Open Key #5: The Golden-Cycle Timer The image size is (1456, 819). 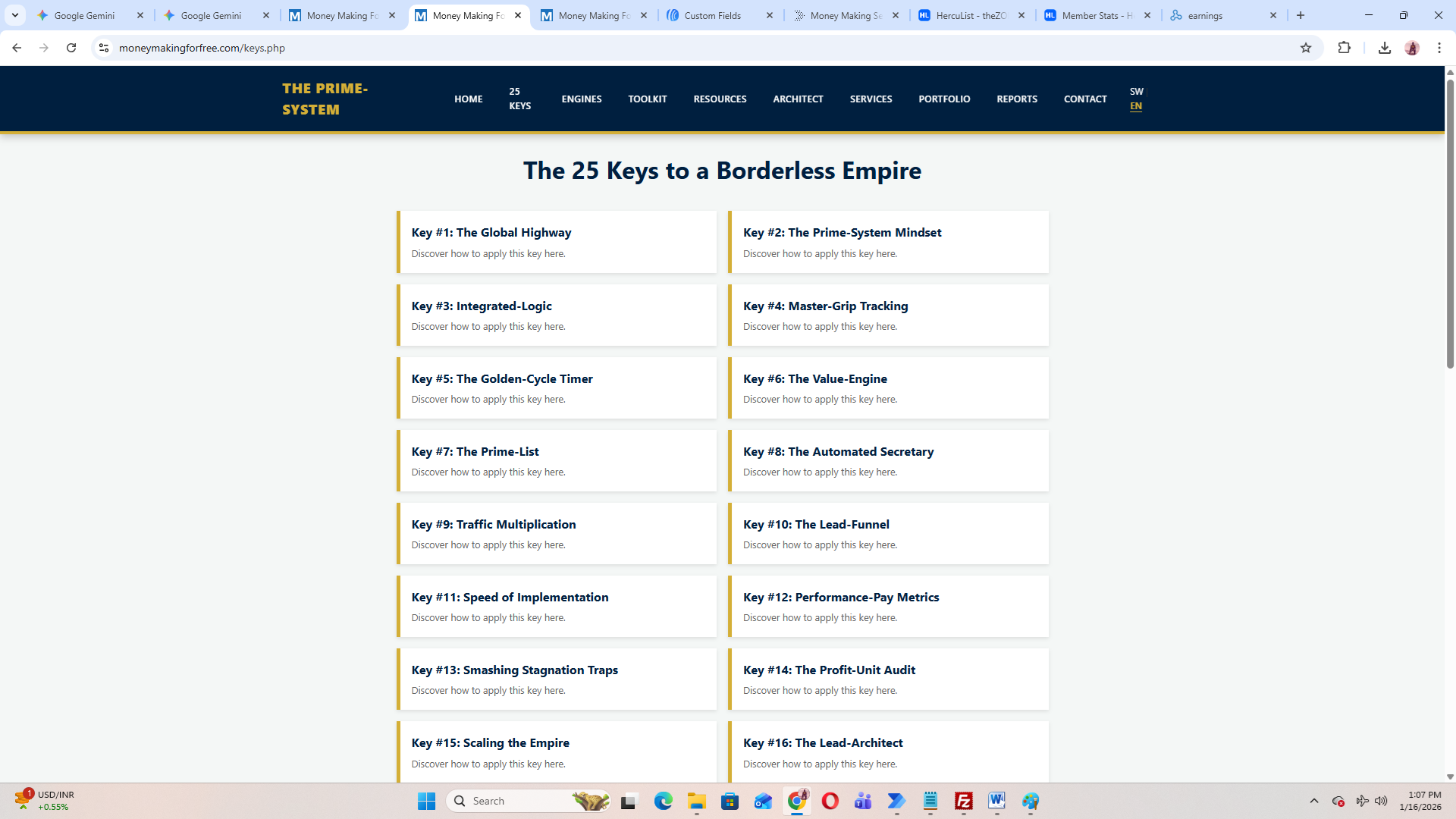501,379
